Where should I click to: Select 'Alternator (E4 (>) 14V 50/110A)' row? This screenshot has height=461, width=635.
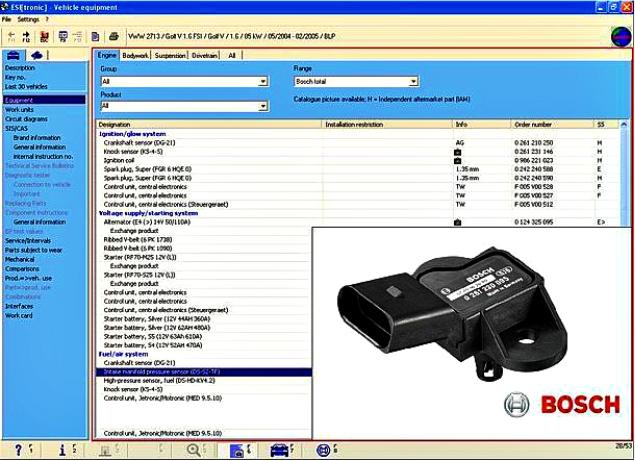point(358,222)
